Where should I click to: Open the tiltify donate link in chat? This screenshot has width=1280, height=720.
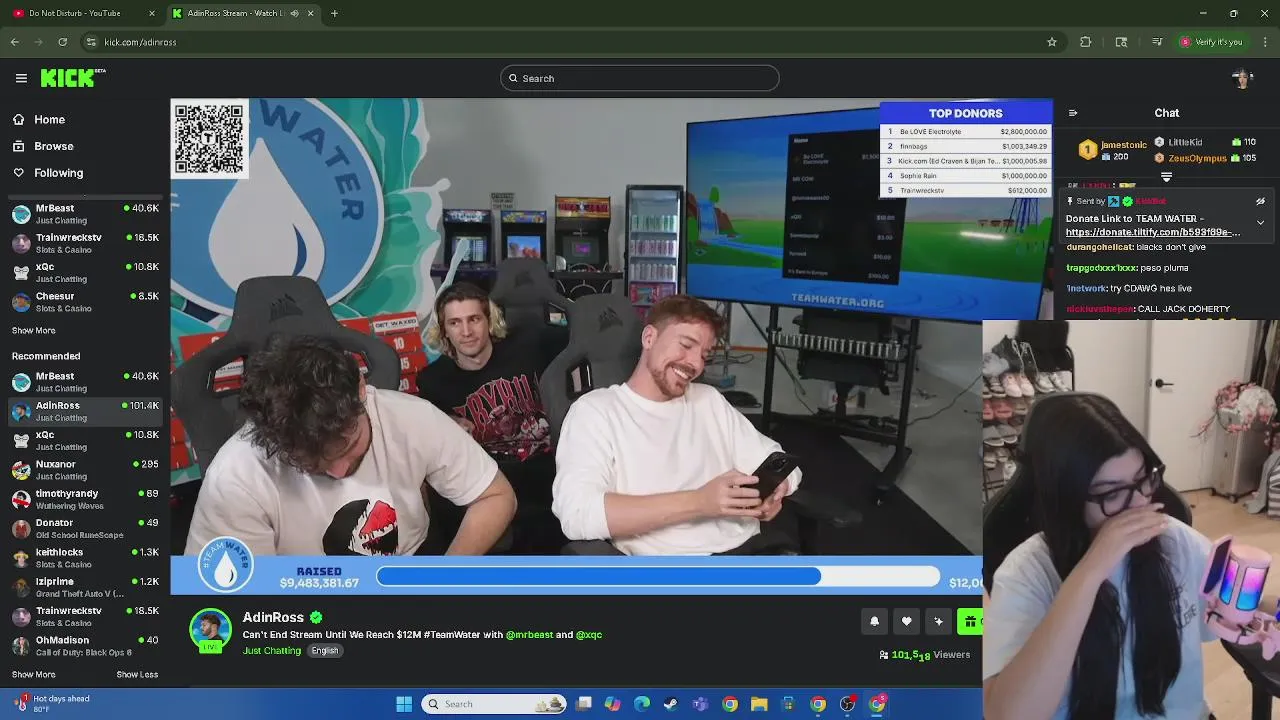[1153, 232]
